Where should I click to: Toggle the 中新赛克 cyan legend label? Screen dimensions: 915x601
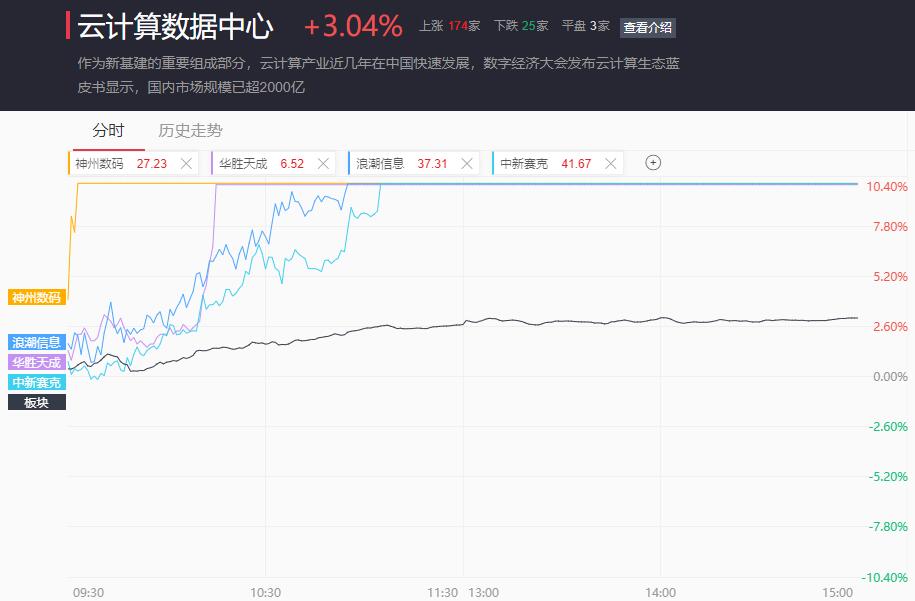click(x=36, y=382)
